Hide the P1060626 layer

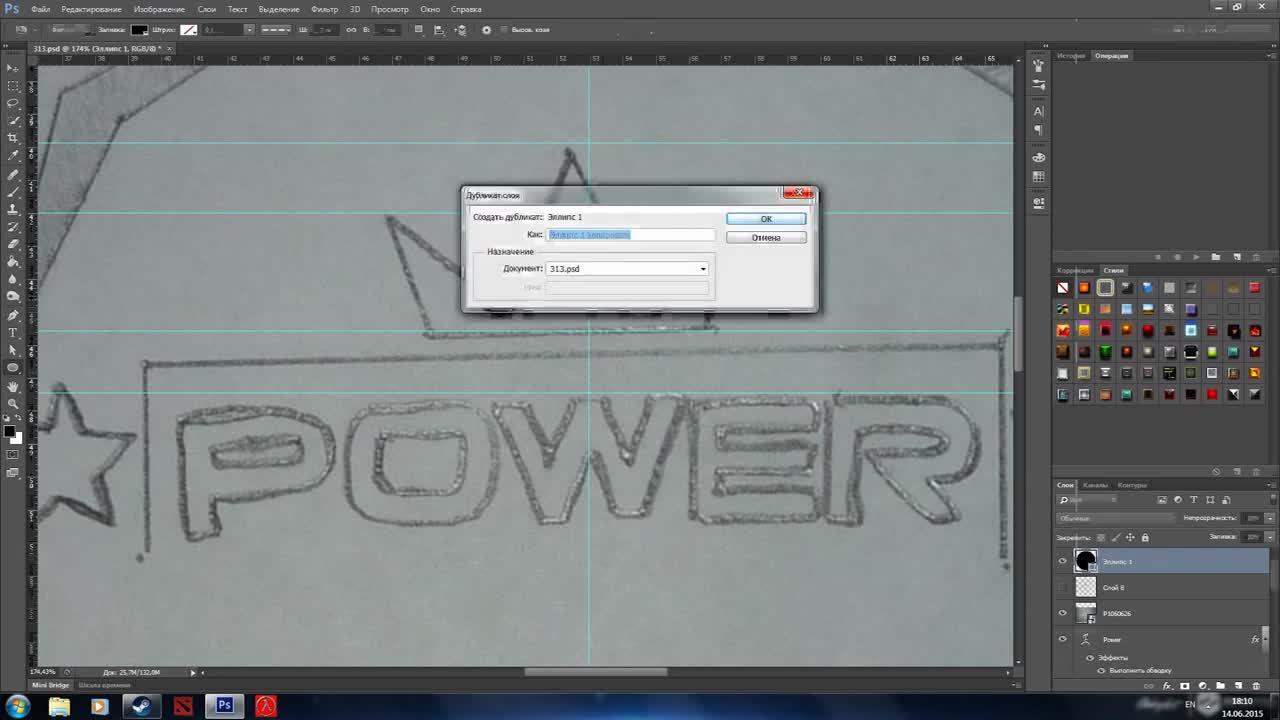(1062, 613)
